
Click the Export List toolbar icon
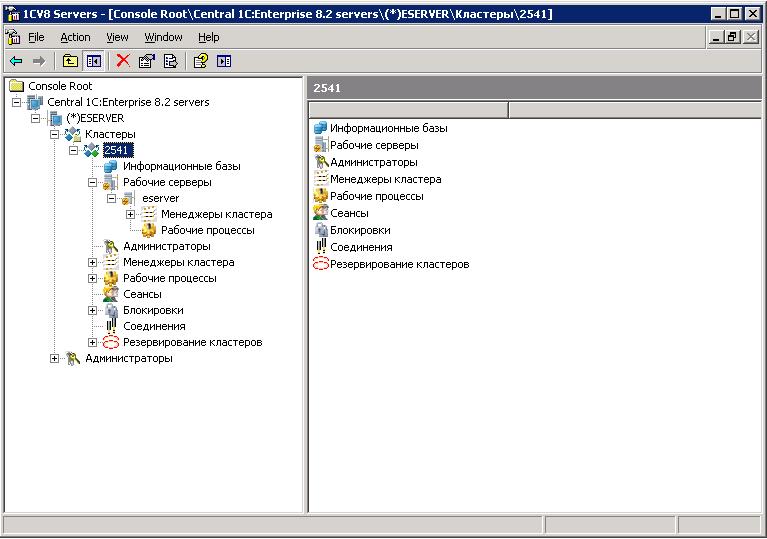[170, 61]
